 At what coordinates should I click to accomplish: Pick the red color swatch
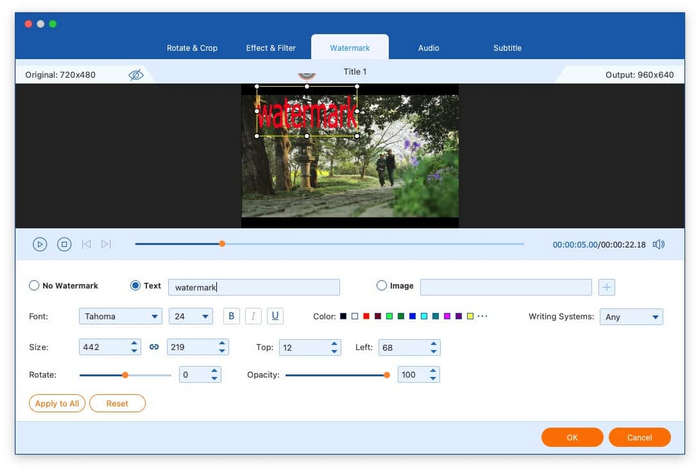(366, 317)
